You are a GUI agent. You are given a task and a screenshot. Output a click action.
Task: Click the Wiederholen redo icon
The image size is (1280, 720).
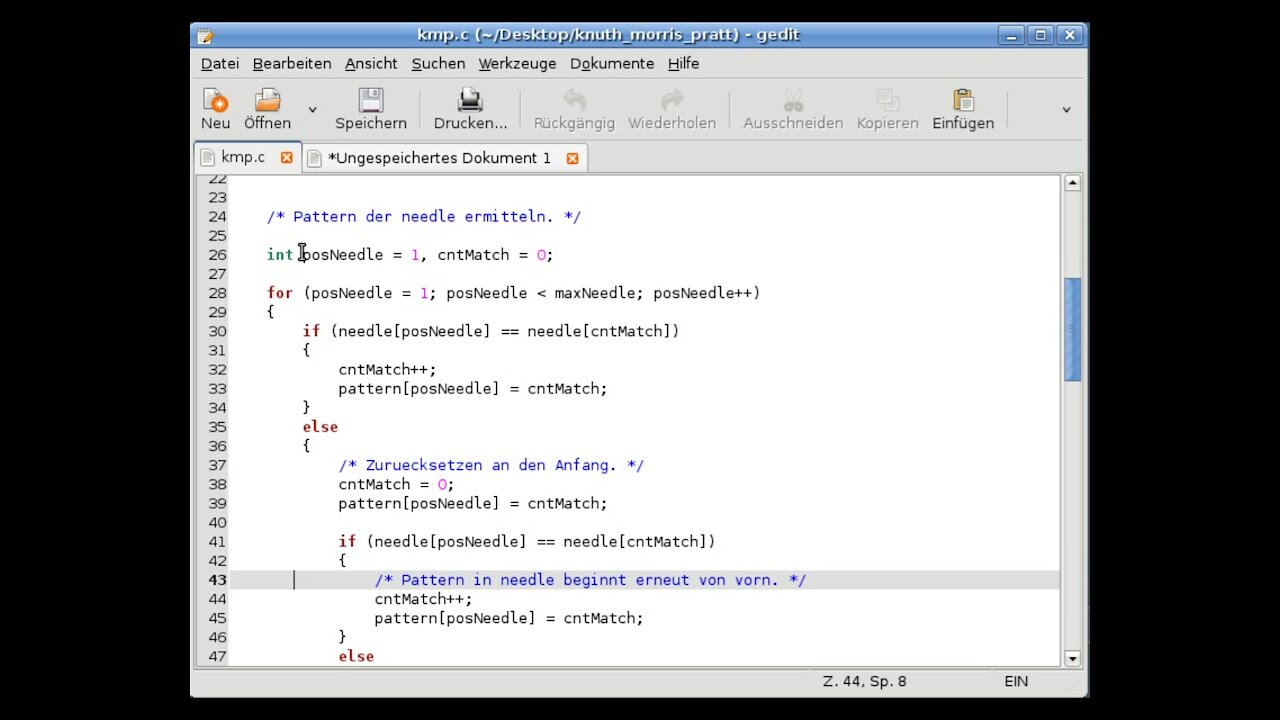pyautogui.click(x=672, y=100)
